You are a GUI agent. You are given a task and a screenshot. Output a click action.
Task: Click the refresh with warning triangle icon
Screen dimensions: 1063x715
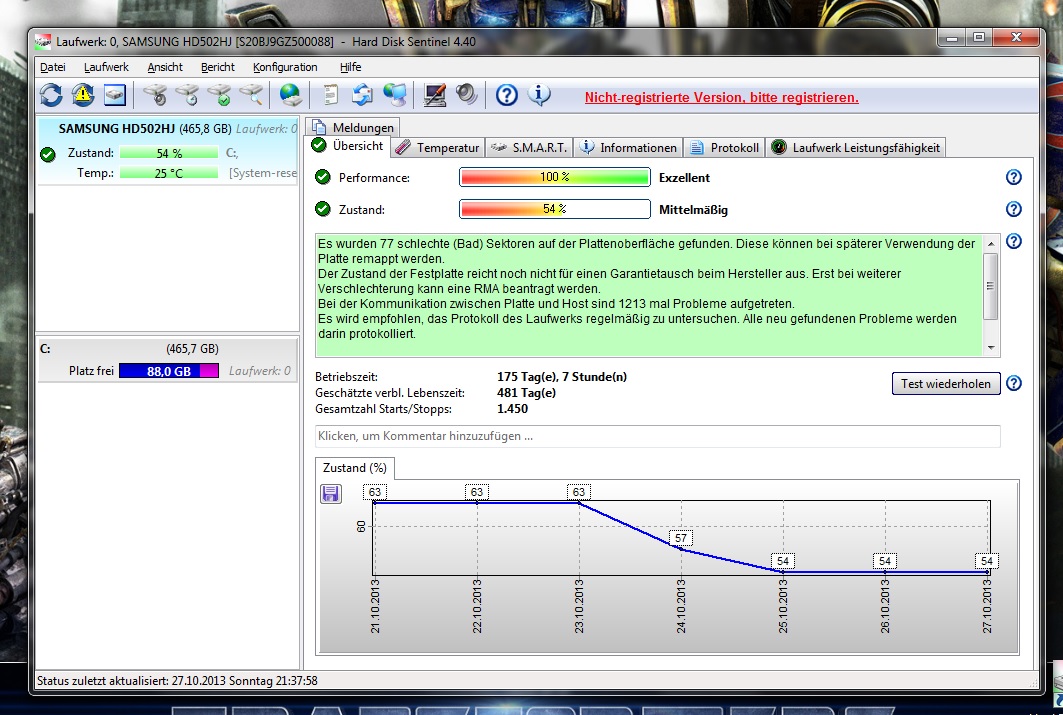click(82, 96)
